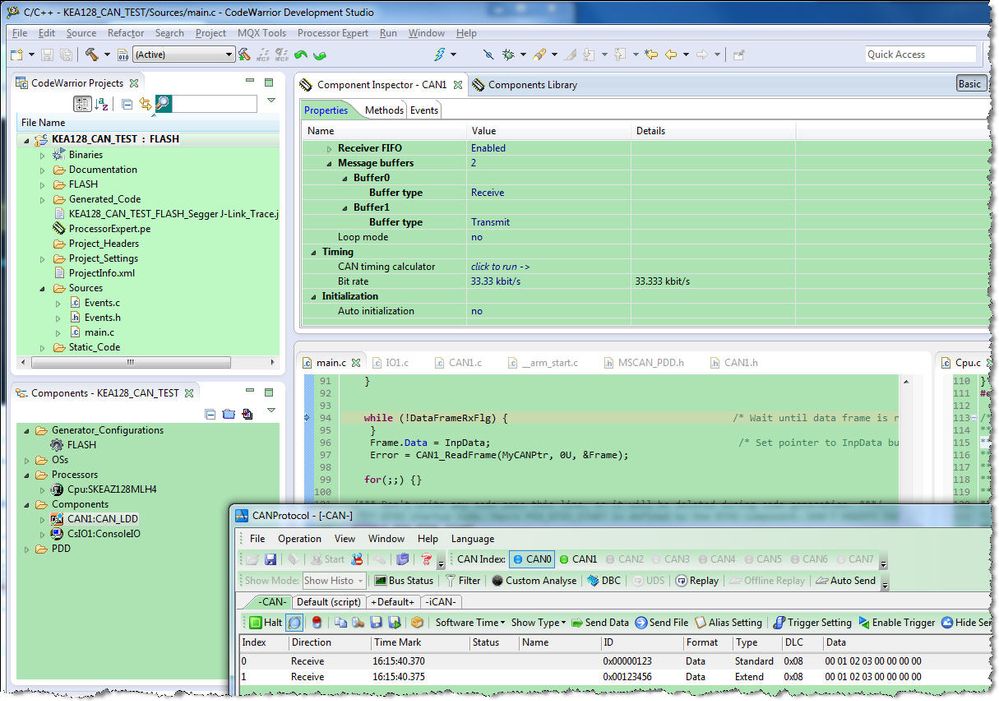Click the hammer Build icon in the toolbar
This screenshot has width=999, height=701.
click(x=92, y=55)
